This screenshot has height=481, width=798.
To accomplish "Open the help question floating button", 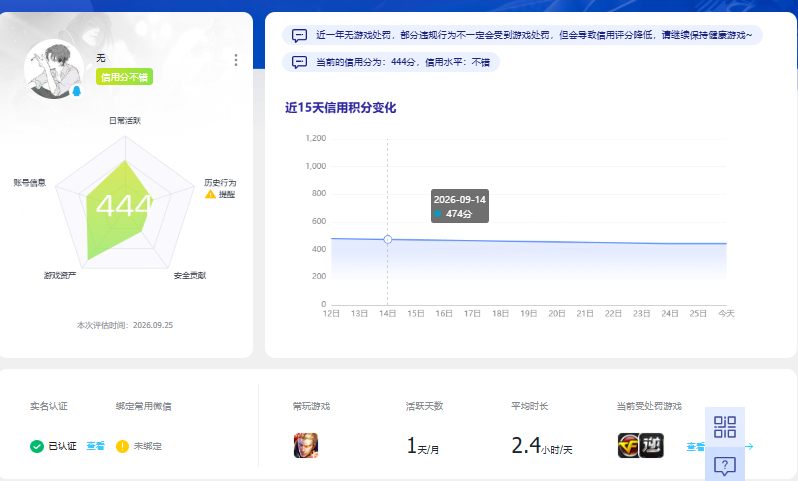I will 725,464.
